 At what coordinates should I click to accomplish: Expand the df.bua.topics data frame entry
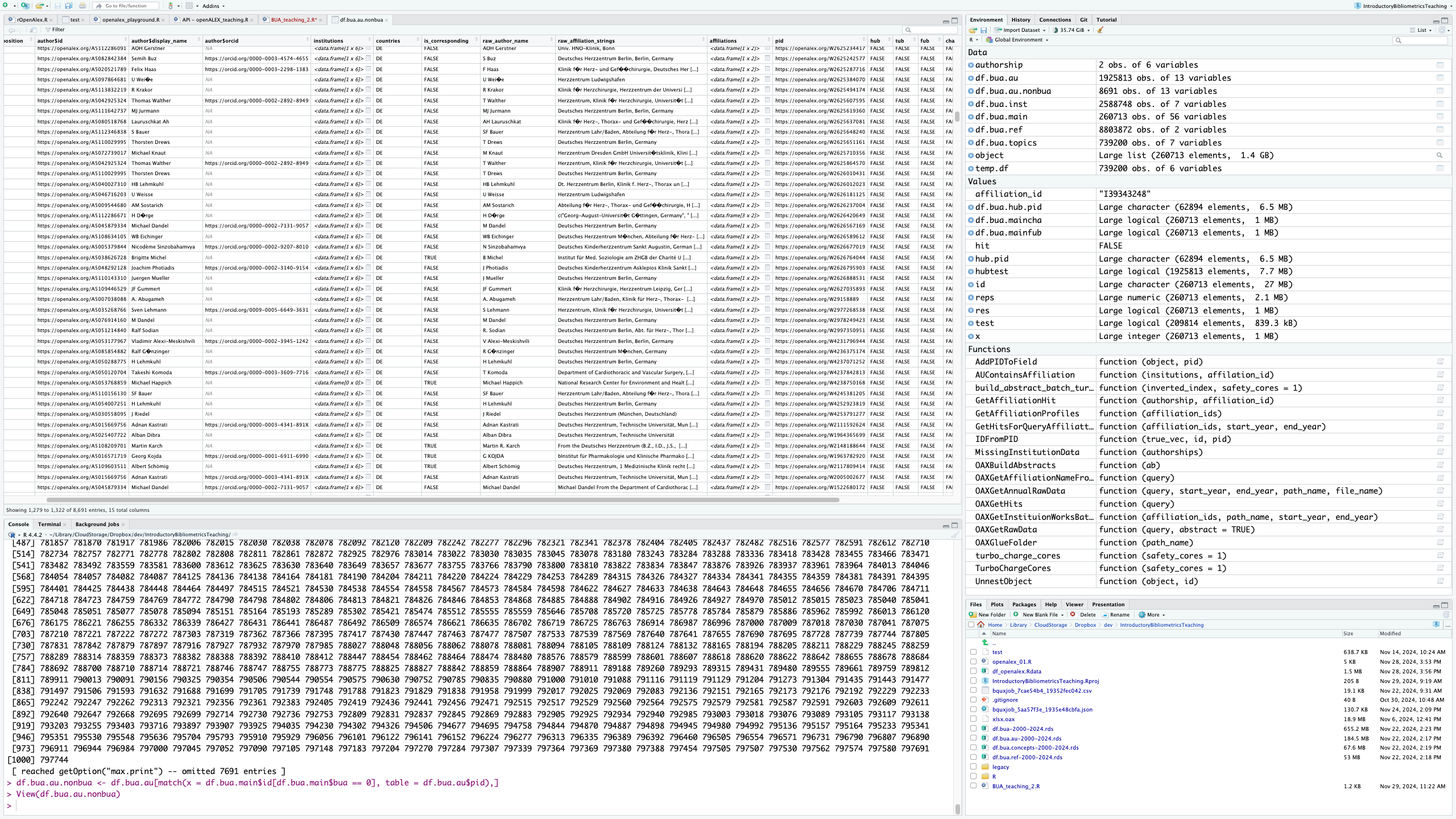(x=971, y=143)
